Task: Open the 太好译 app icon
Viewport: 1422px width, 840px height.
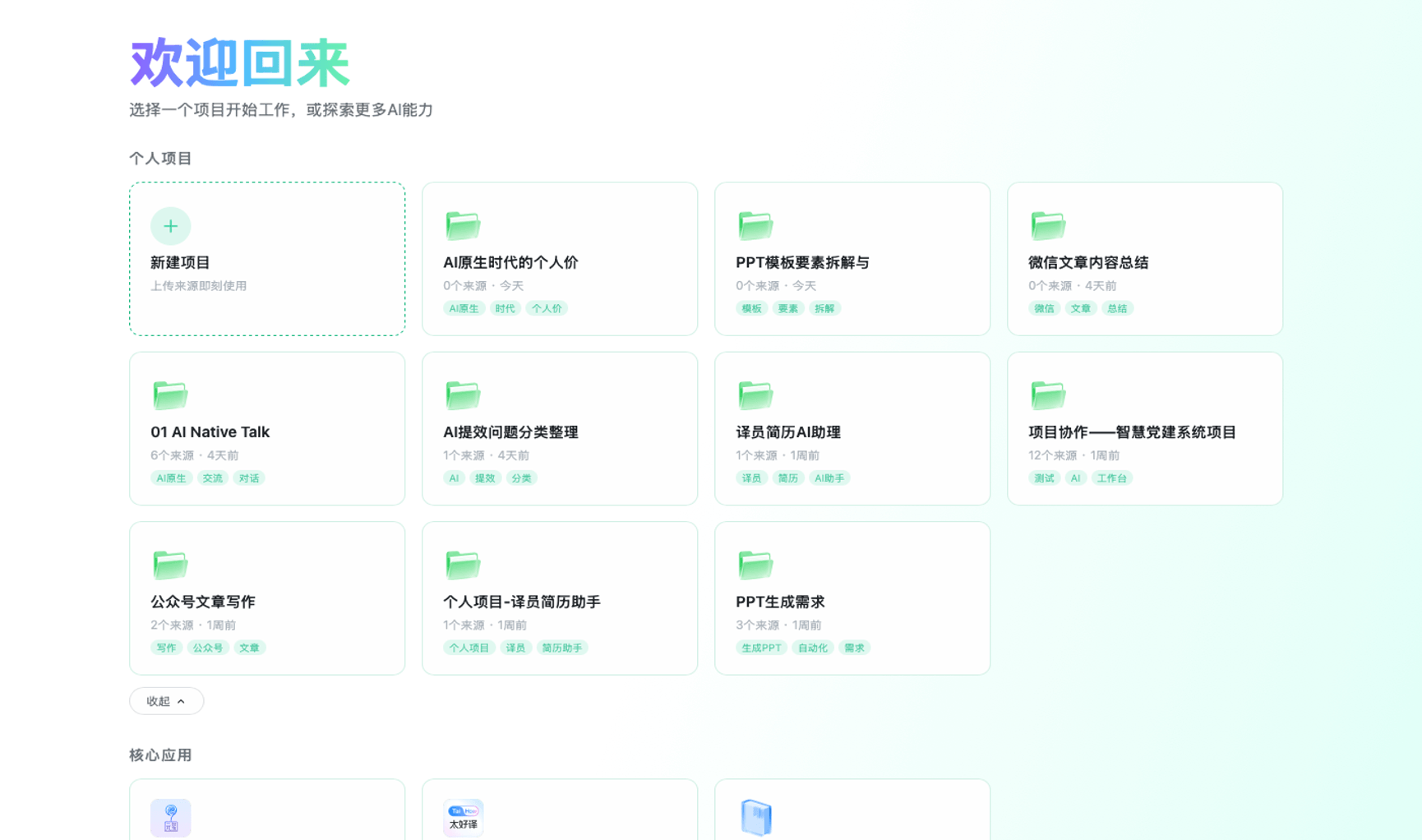Action: [463, 818]
